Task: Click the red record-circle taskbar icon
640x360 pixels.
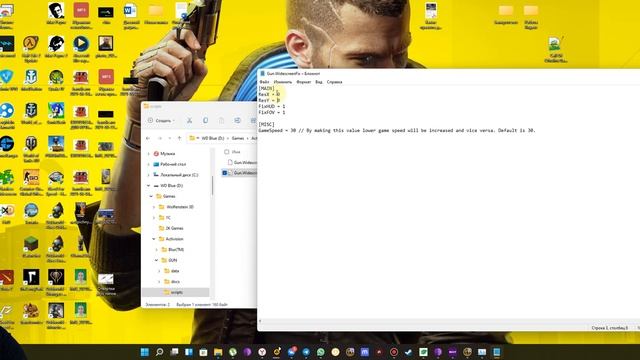Action: 394,352
